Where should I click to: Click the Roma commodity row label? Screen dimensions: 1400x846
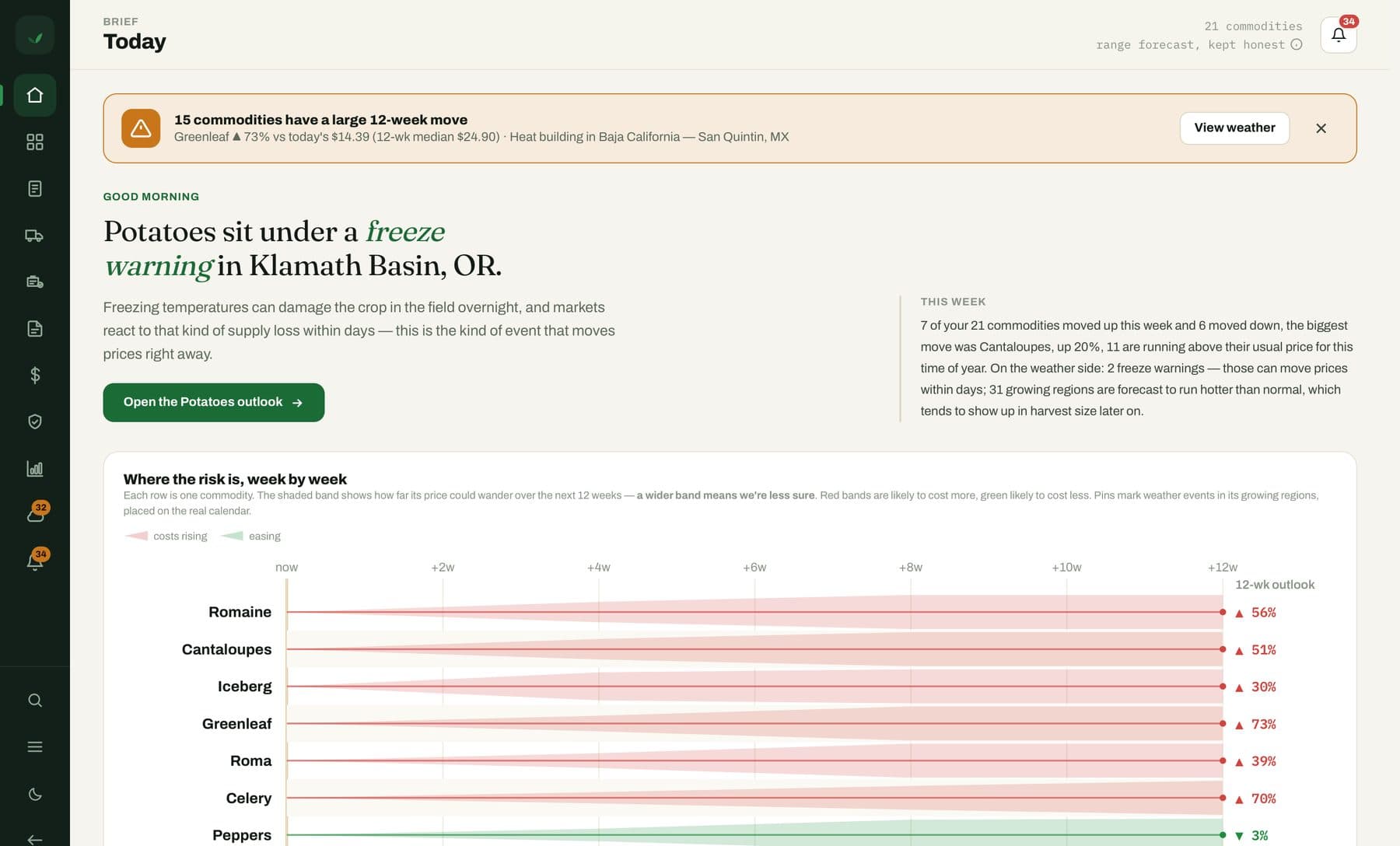250,760
